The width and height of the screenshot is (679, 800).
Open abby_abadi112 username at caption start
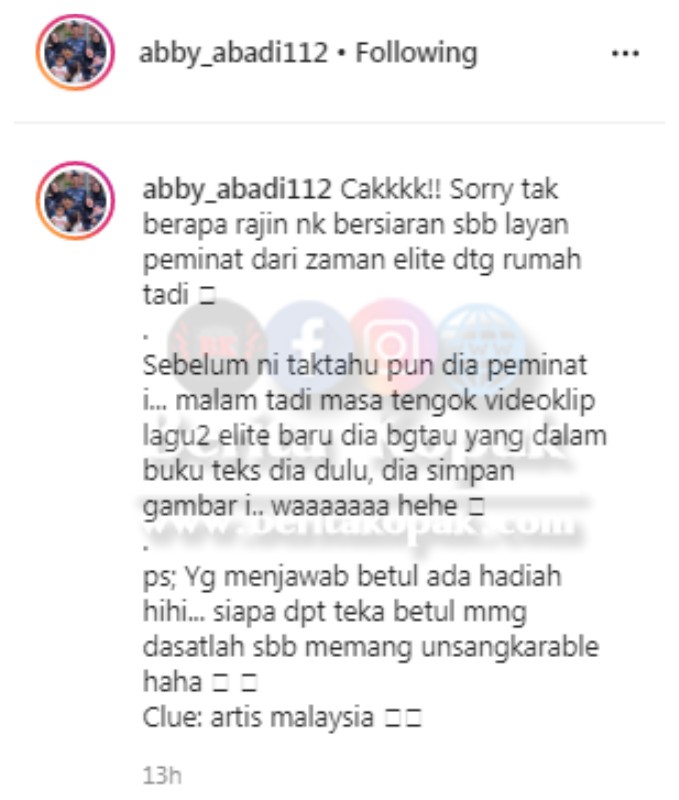click(x=237, y=189)
